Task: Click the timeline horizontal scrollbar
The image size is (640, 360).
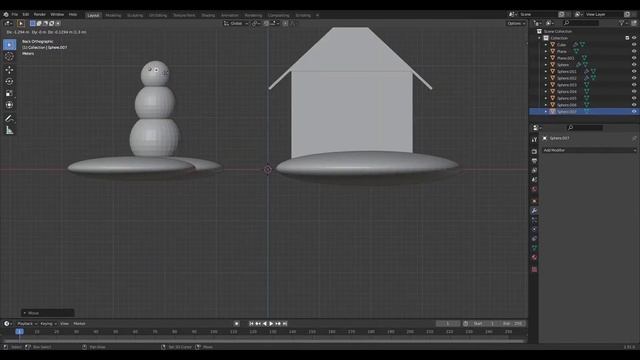Action: [x=264, y=341]
